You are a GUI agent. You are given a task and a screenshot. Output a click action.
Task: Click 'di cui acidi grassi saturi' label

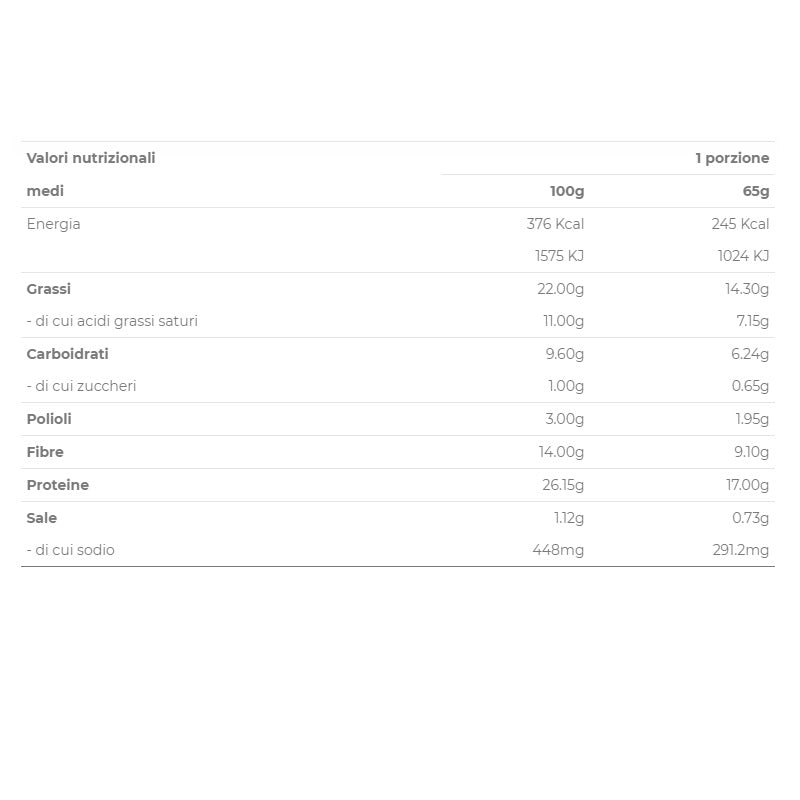coord(112,321)
